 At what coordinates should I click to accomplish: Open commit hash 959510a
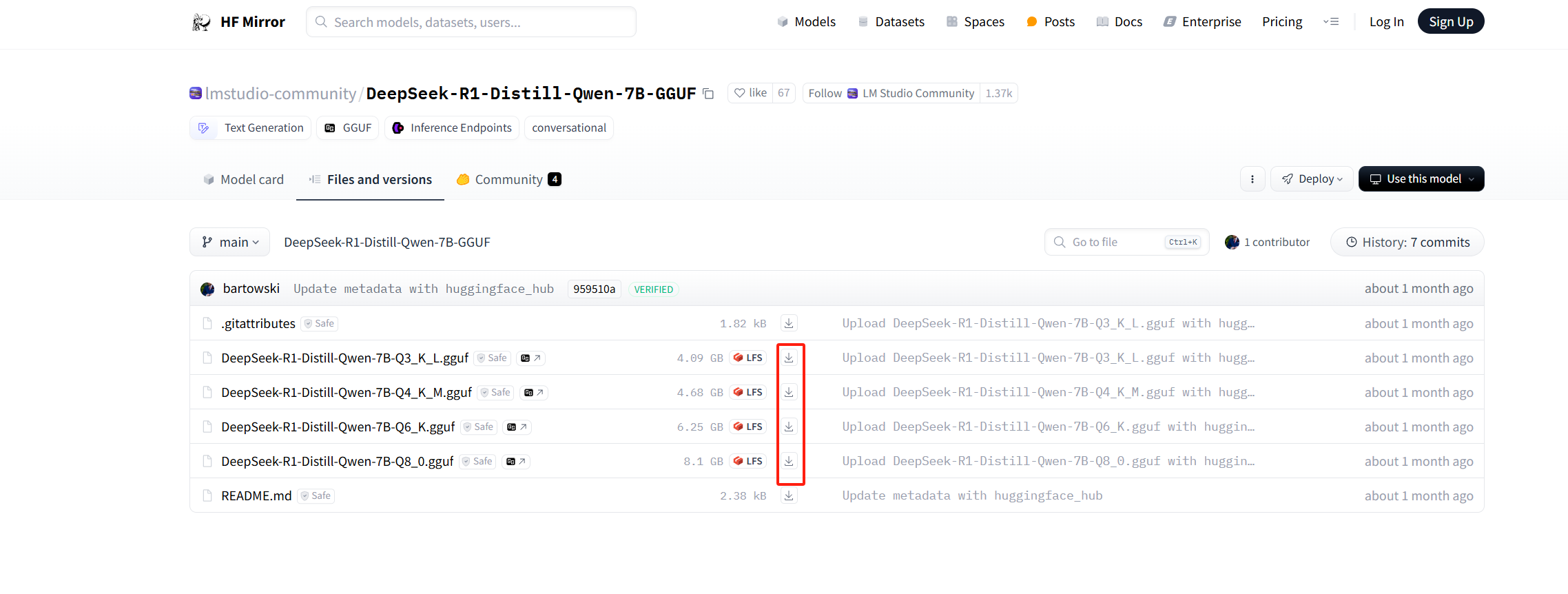[595, 289]
